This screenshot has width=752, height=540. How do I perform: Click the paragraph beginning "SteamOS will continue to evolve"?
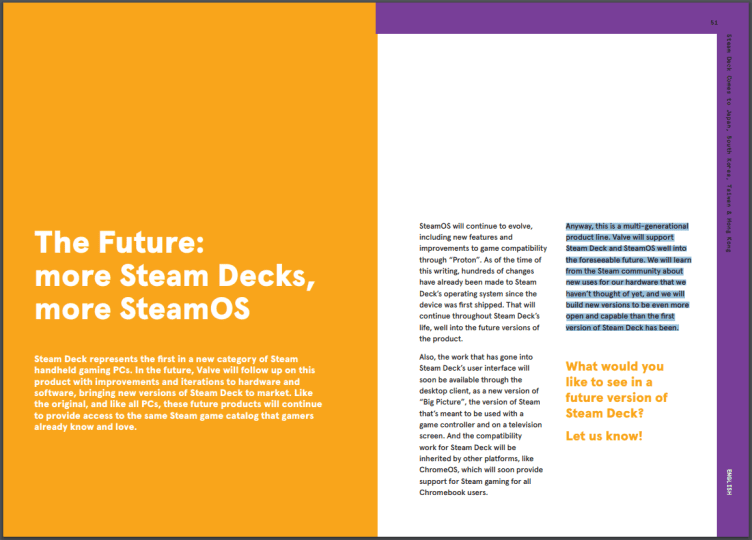[483, 282]
